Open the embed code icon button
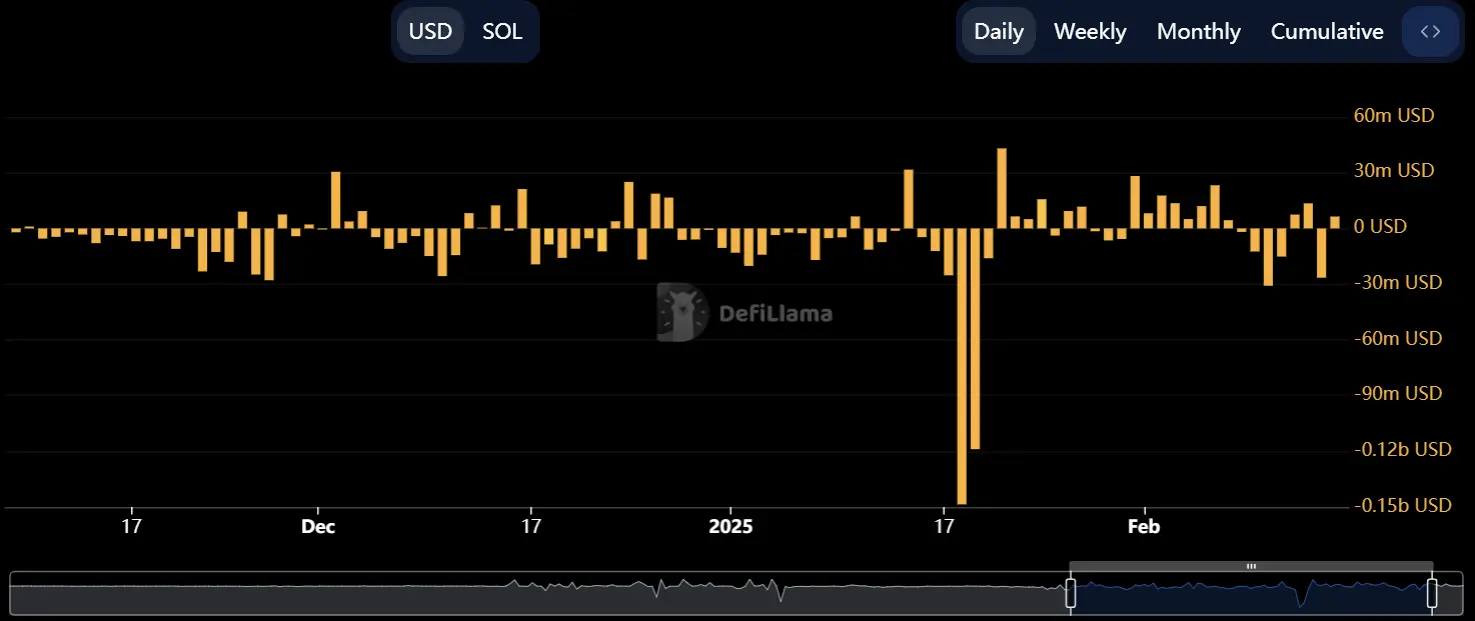Image resolution: width=1475 pixels, height=621 pixels. click(x=1430, y=32)
